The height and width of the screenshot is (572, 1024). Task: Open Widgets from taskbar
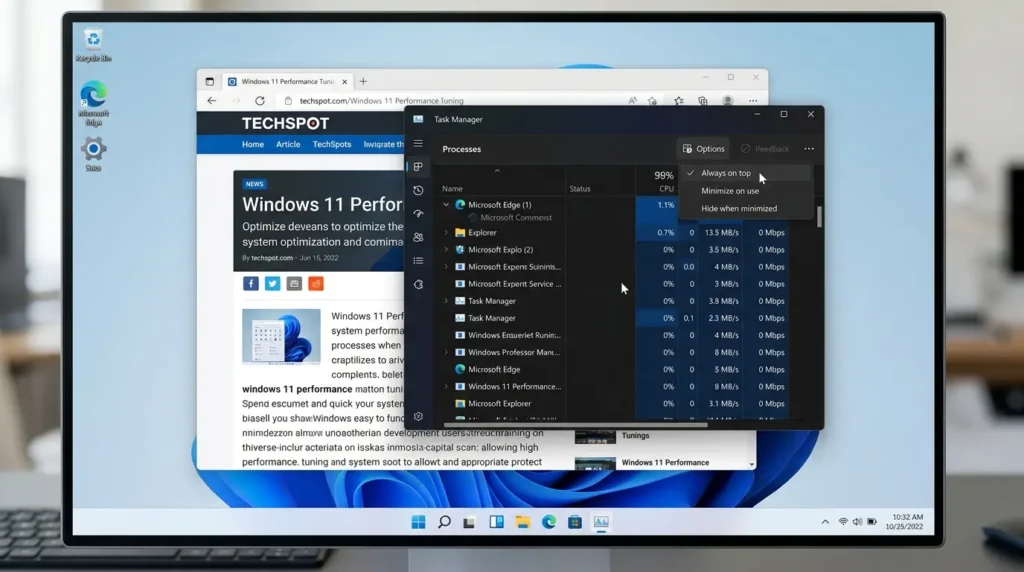[x=496, y=522]
